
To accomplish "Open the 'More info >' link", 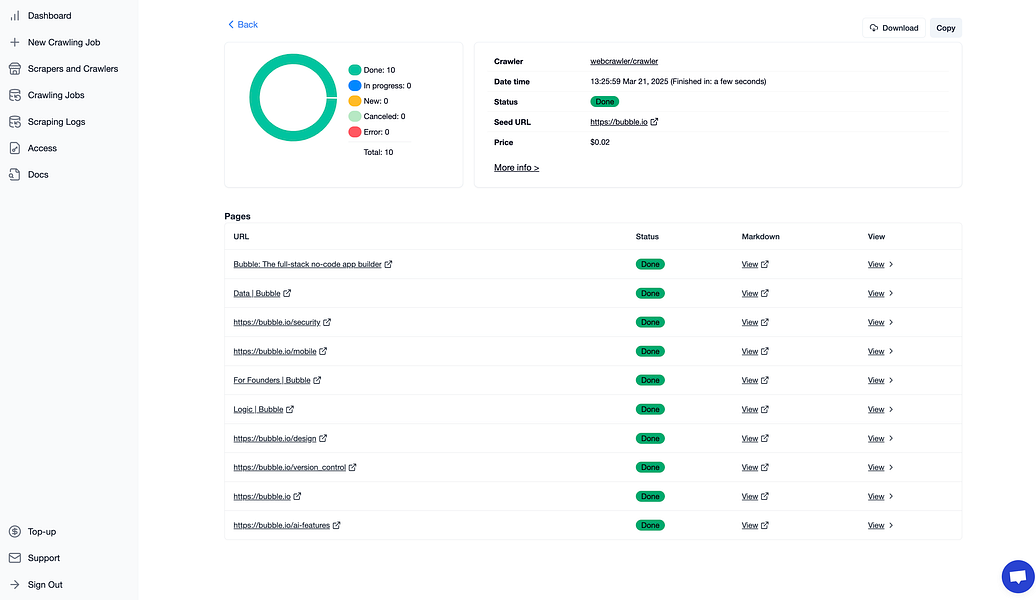I will [516, 167].
